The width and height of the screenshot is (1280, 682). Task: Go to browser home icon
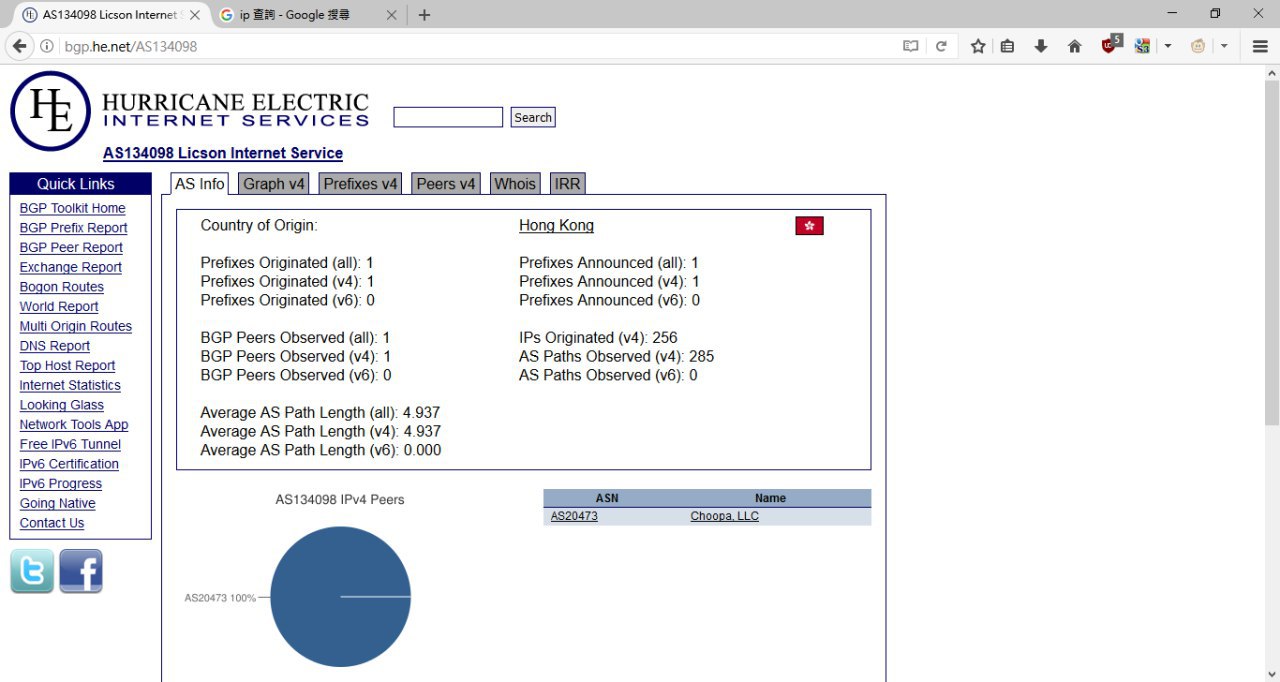click(x=1075, y=46)
